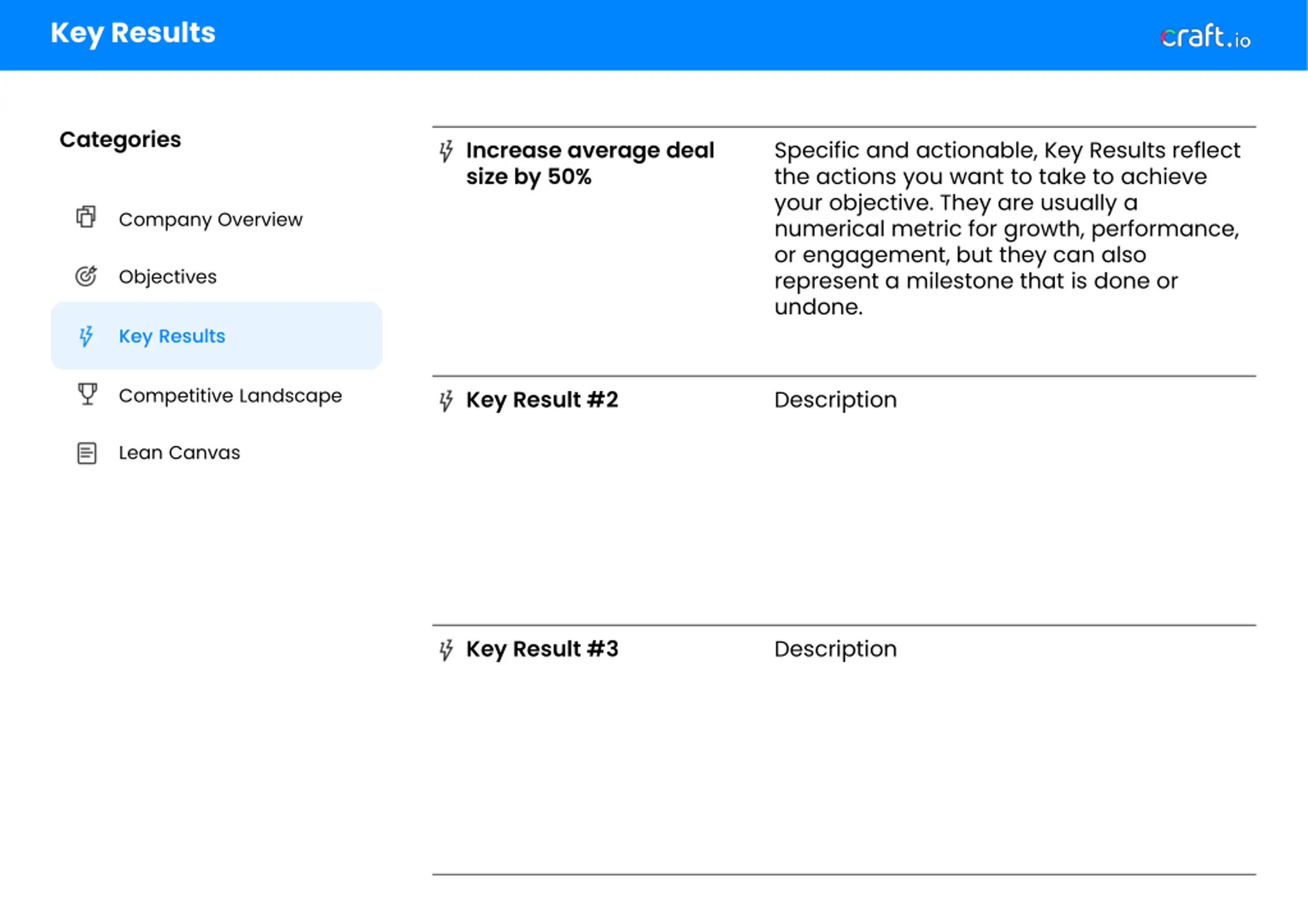1308x924 pixels.
Task: Open the craft.io logo
Action: coord(1205,36)
